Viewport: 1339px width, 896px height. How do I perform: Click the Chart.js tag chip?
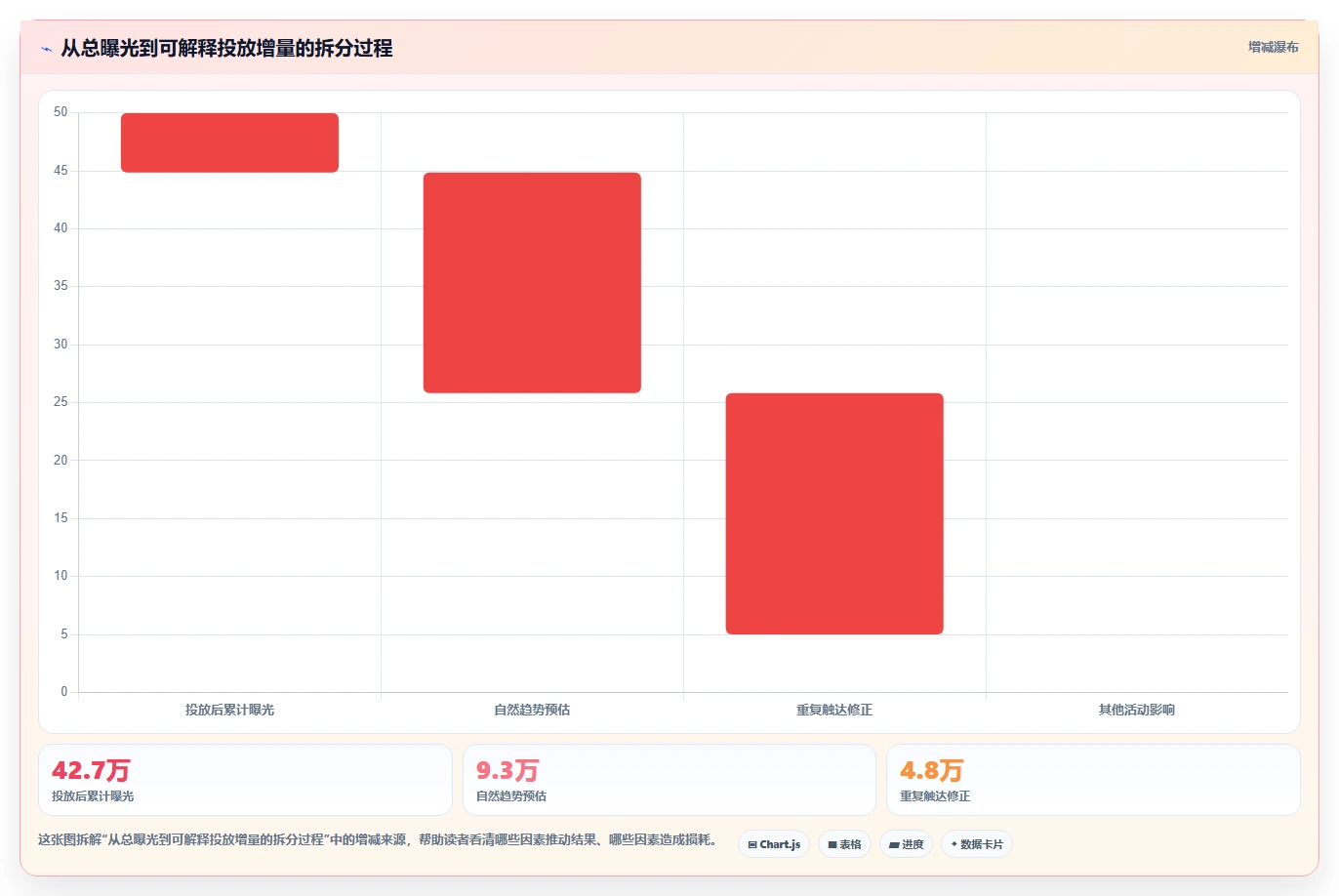point(774,844)
